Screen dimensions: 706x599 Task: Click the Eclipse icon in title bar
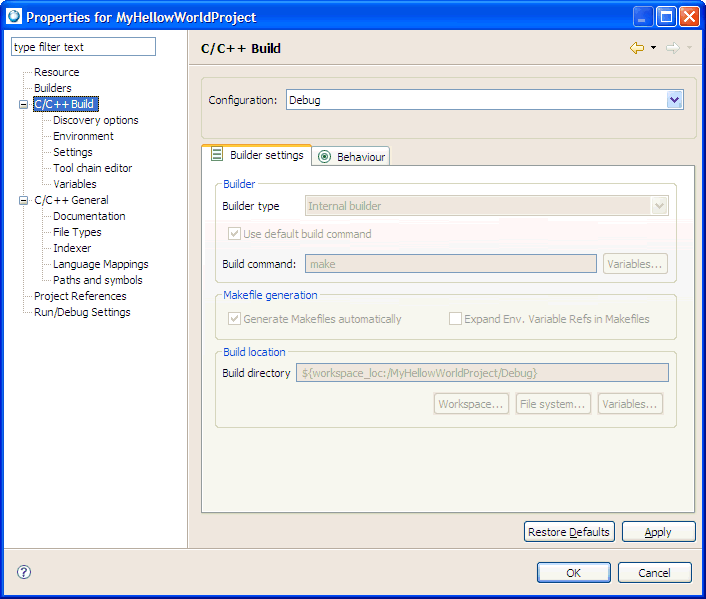click(14, 16)
